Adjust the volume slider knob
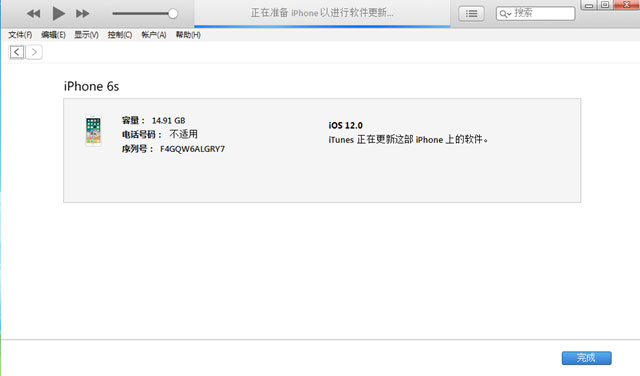 173,13
